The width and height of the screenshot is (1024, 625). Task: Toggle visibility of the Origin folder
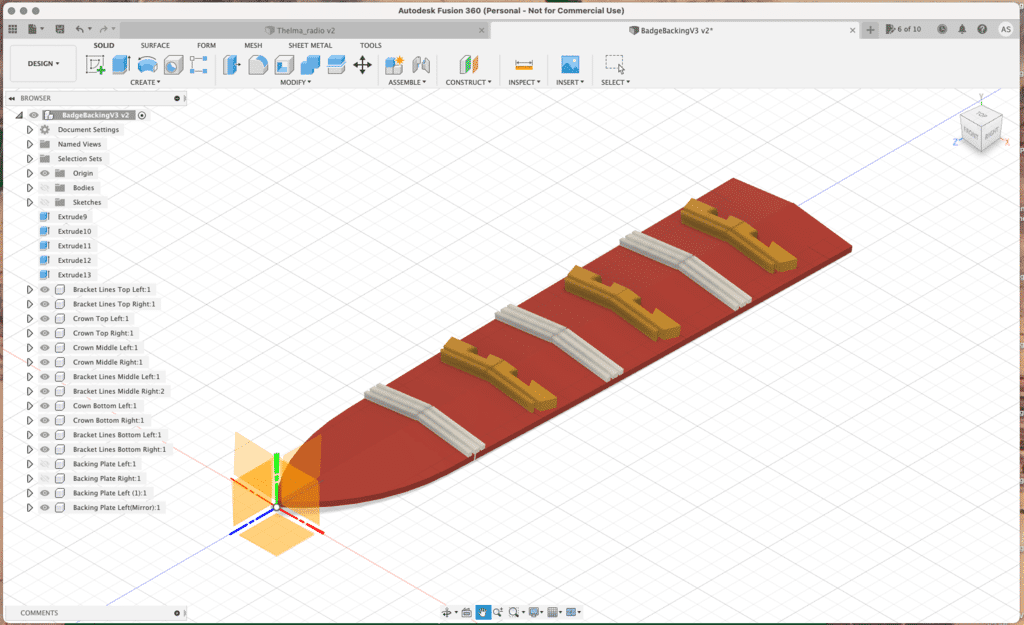point(45,173)
